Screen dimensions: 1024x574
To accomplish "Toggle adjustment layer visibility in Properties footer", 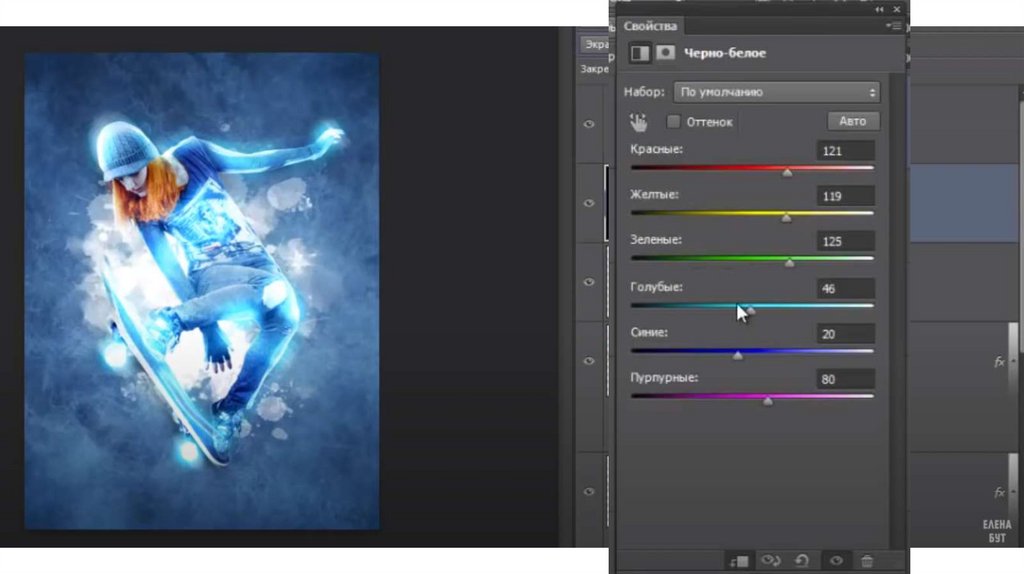I will pos(836,560).
